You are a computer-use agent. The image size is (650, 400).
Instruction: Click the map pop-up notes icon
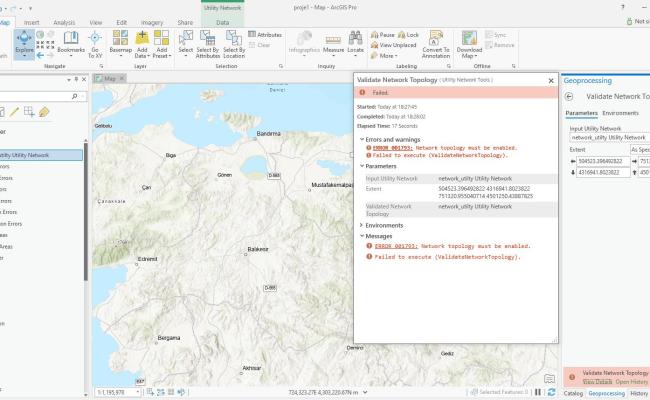click(549, 378)
